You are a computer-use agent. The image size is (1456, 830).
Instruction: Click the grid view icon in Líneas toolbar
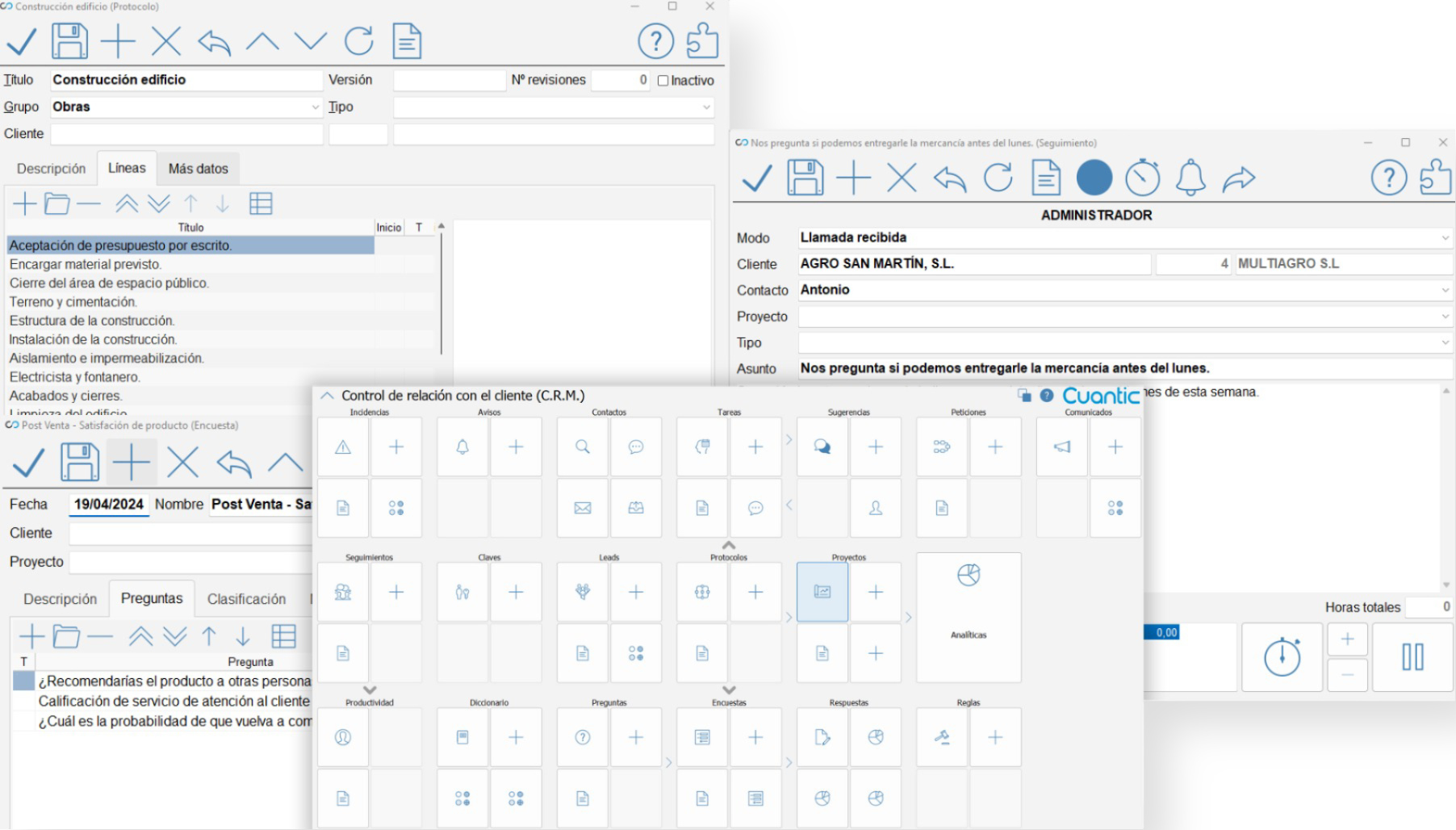pos(261,203)
